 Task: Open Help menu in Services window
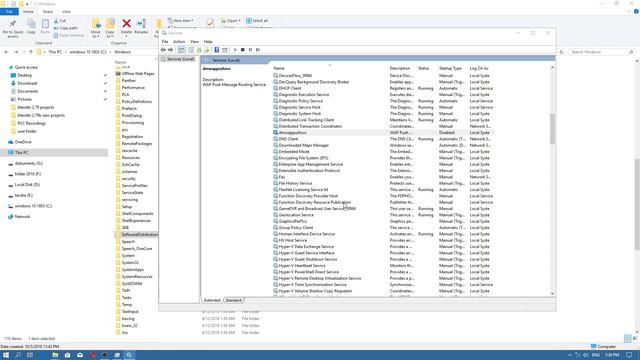(x=208, y=42)
